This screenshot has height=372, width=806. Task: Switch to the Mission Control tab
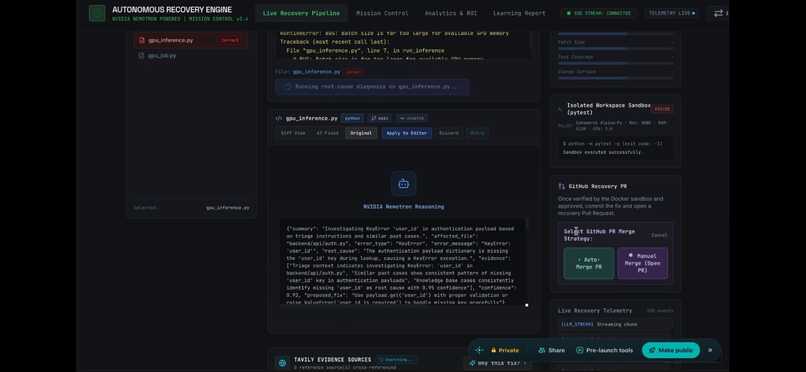(382, 13)
